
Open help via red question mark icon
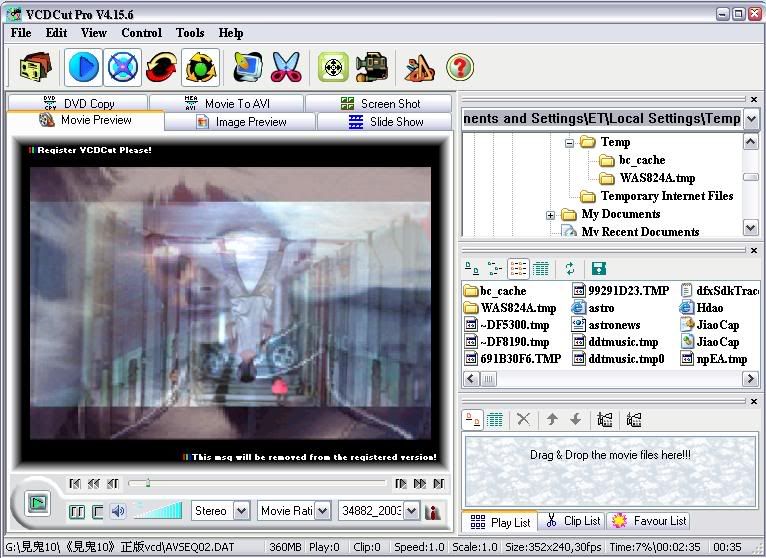point(460,67)
